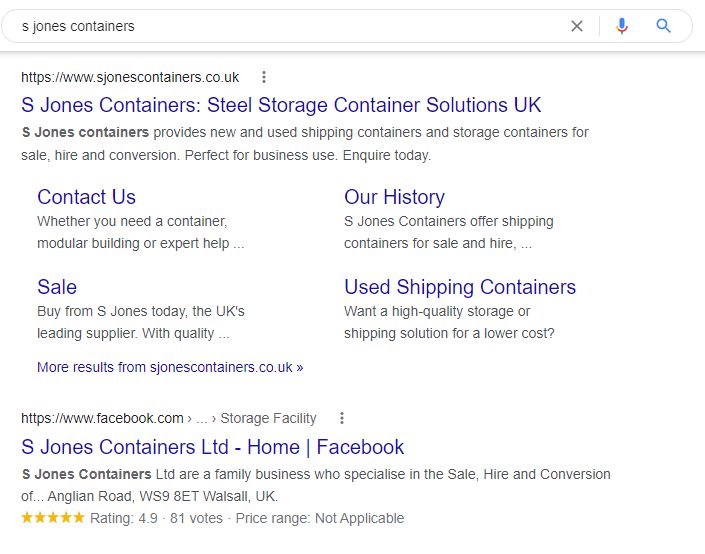Open the three-dot menu beside the sjonescontainers.co.uk URL

tap(264, 77)
